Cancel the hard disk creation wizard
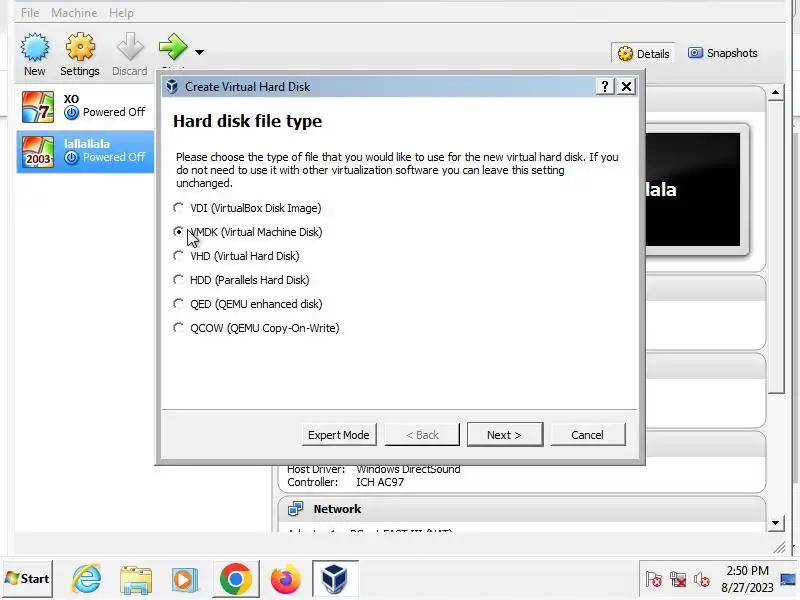The image size is (800, 600). point(588,435)
